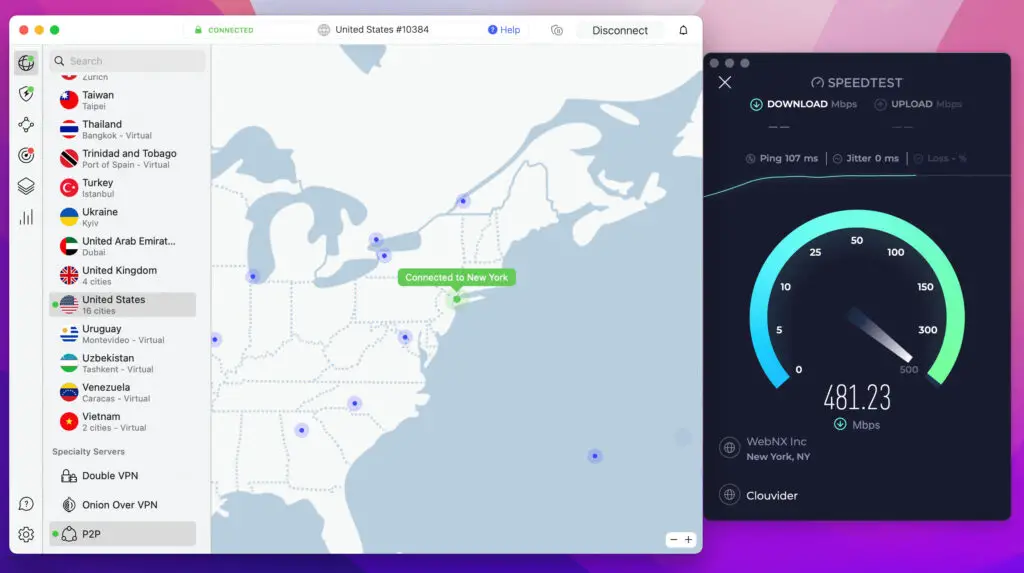This screenshot has height=573, width=1024.
Task: Click the Clouvider provider globe icon
Action: pyautogui.click(x=729, y=495)
